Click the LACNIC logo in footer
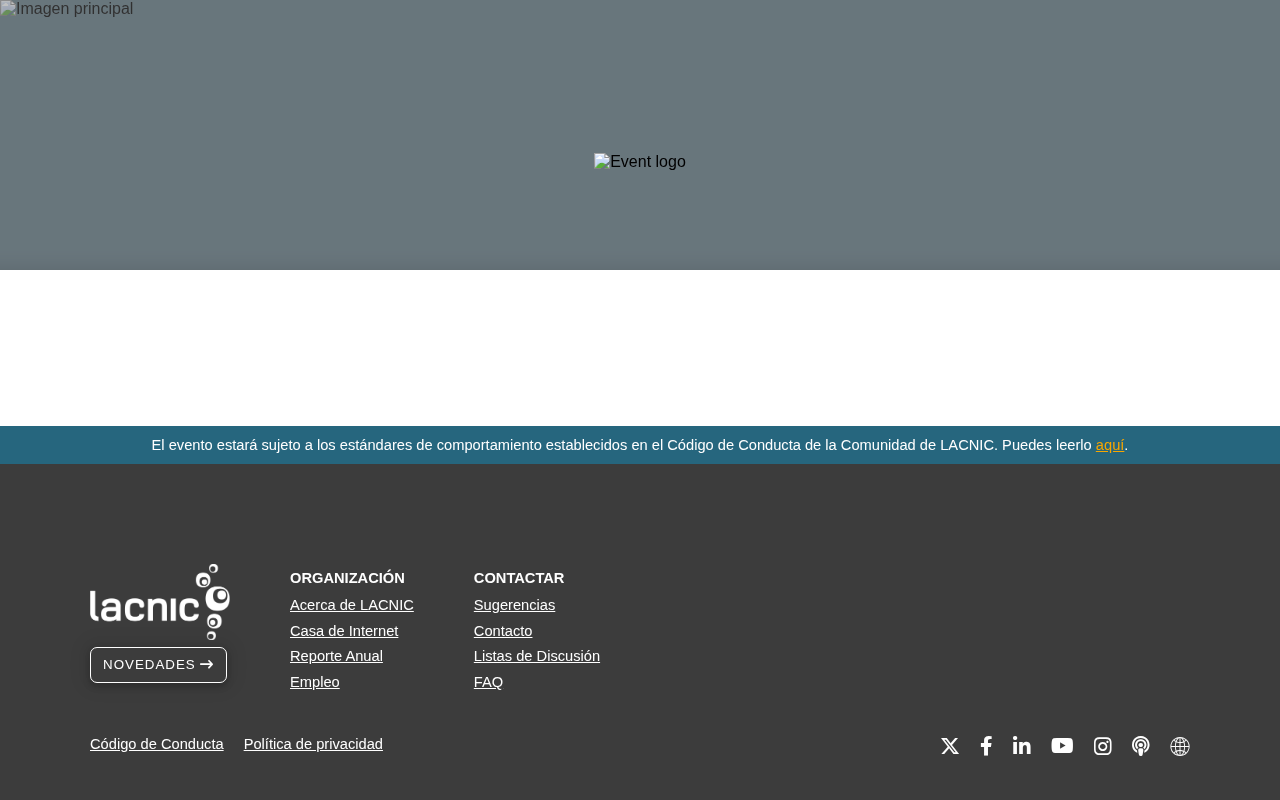Image resolution: width=1280 pixels, height=800 pixels. pyautogui.click(x=160, y=602)
